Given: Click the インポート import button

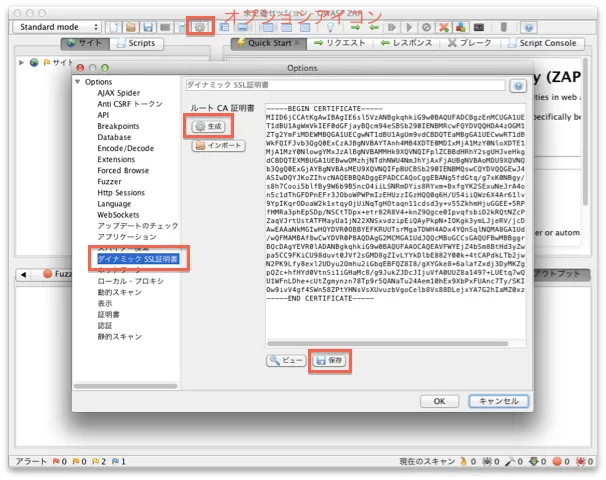Looking at the screenshot, I should [x=217, y=145].
